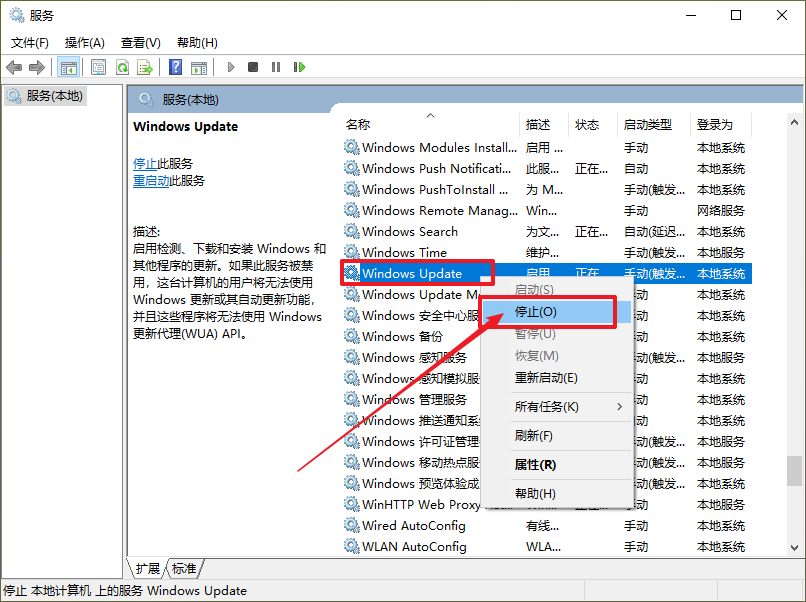Image resolution: width=806 pixels, height=602 pixels.
Task: Open the blue Help question-mark icon
Action: pos(175,67)
